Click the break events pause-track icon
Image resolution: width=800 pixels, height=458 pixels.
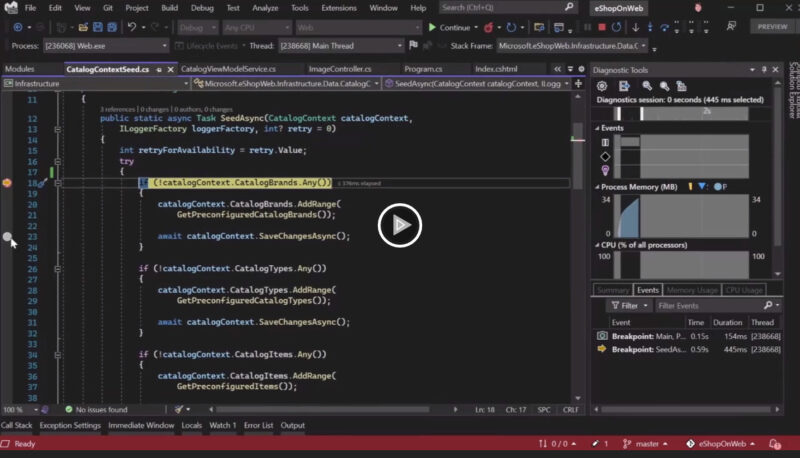tap(605, 143)
